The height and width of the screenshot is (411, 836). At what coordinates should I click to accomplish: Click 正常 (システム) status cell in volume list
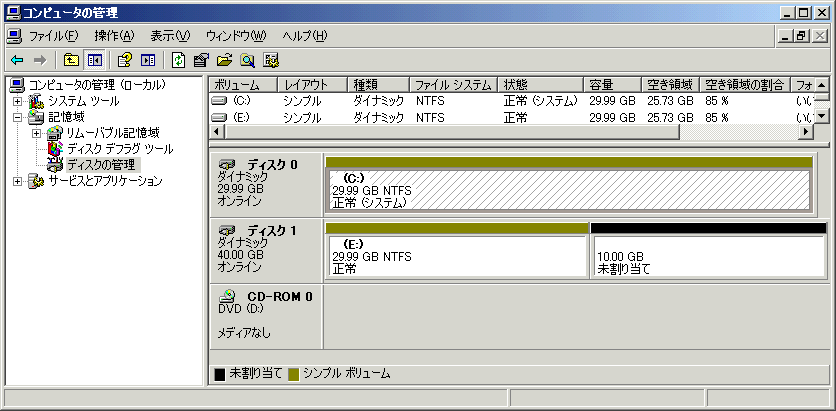(x=541, y=101)
